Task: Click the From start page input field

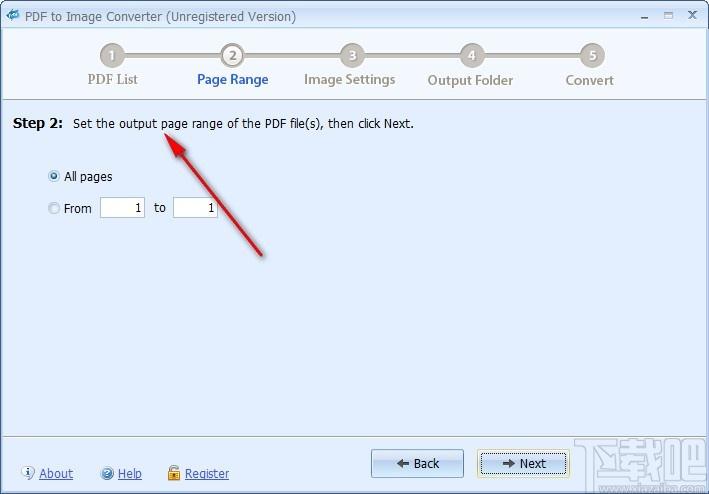Action: (122, 207)
